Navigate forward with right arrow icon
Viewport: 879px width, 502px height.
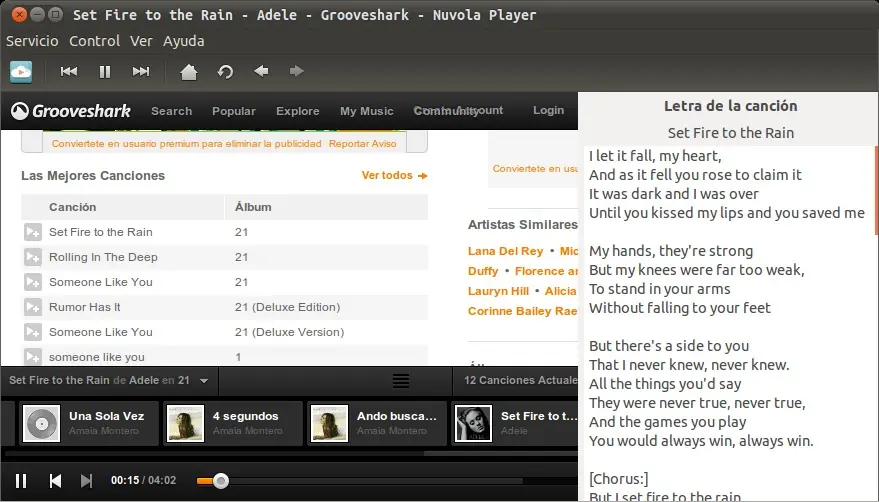tap(297, 71)
